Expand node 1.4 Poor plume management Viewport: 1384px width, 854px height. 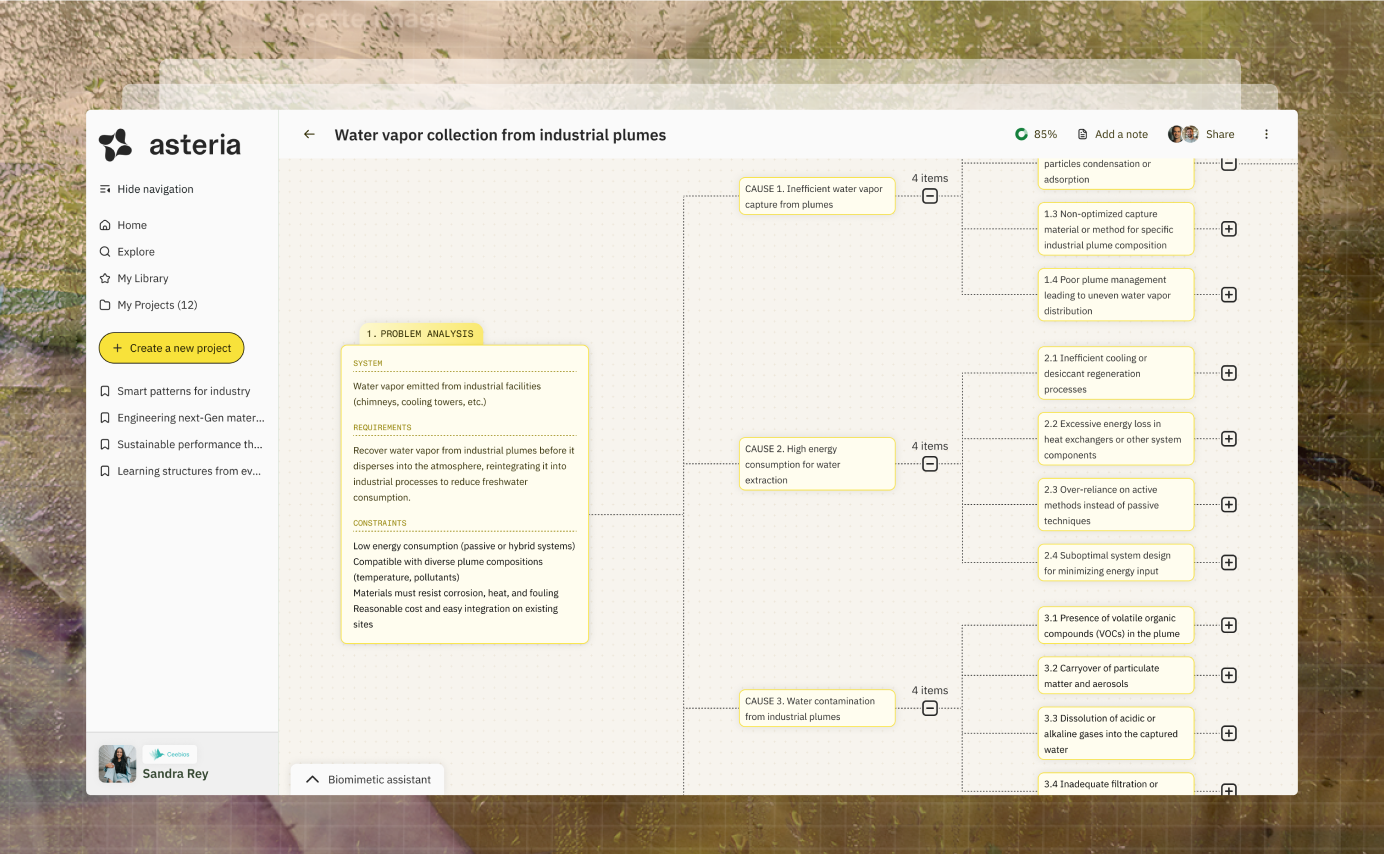click(1229, 295)
